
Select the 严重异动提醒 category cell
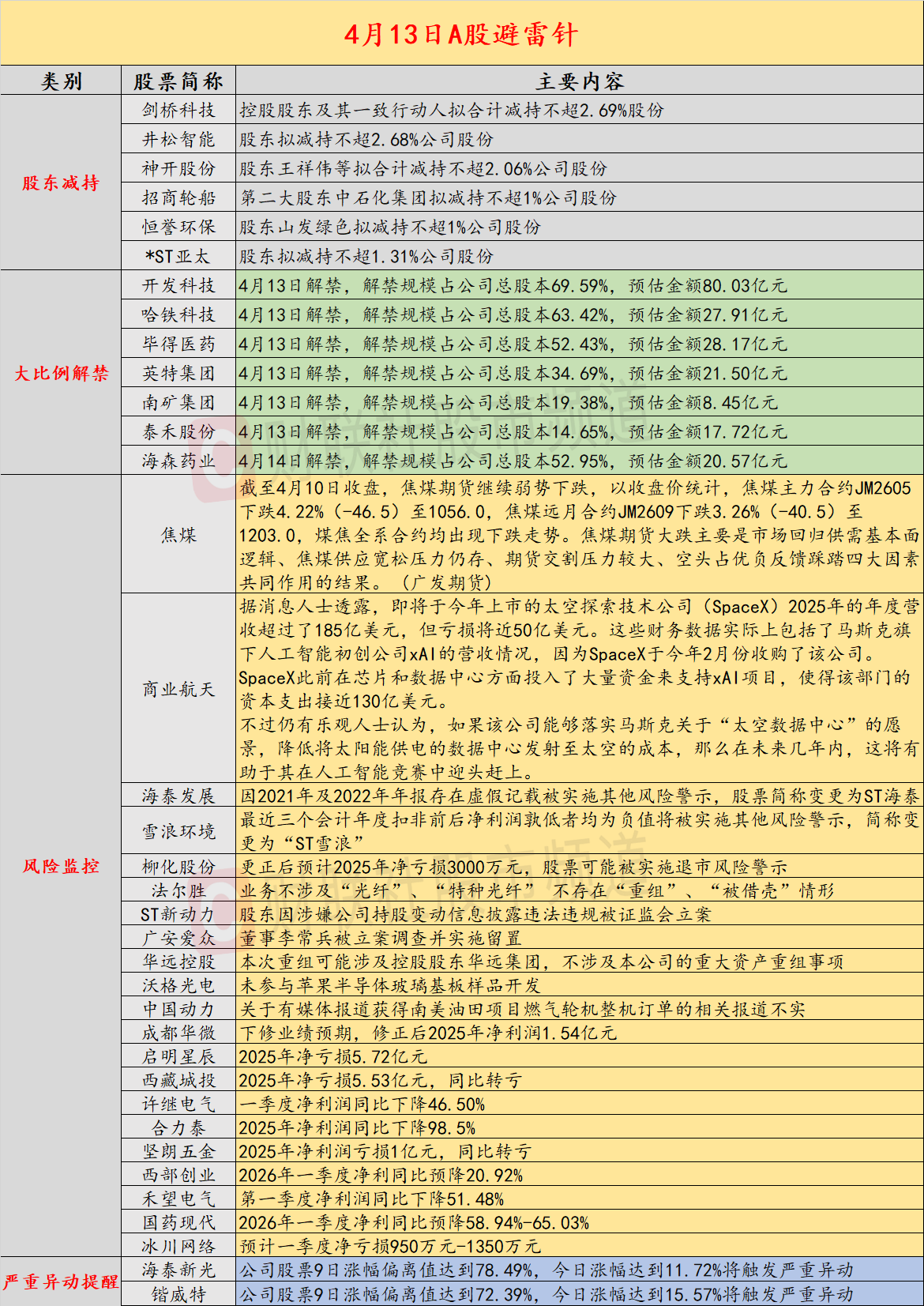pyautogui.click(x=61, y=1282)
